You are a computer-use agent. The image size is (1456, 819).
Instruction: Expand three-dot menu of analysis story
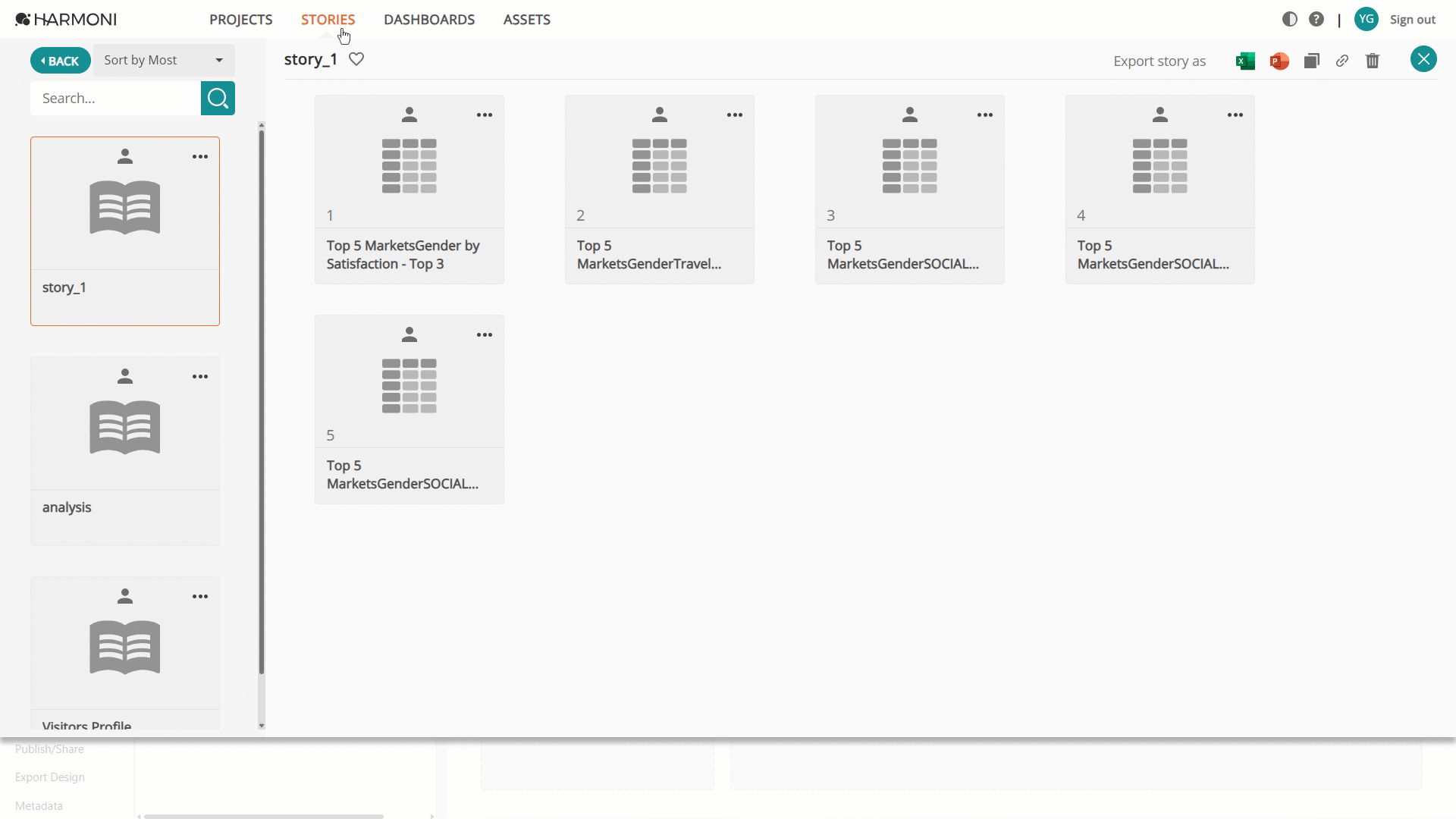pyautogui.click(x=200, y=377)
